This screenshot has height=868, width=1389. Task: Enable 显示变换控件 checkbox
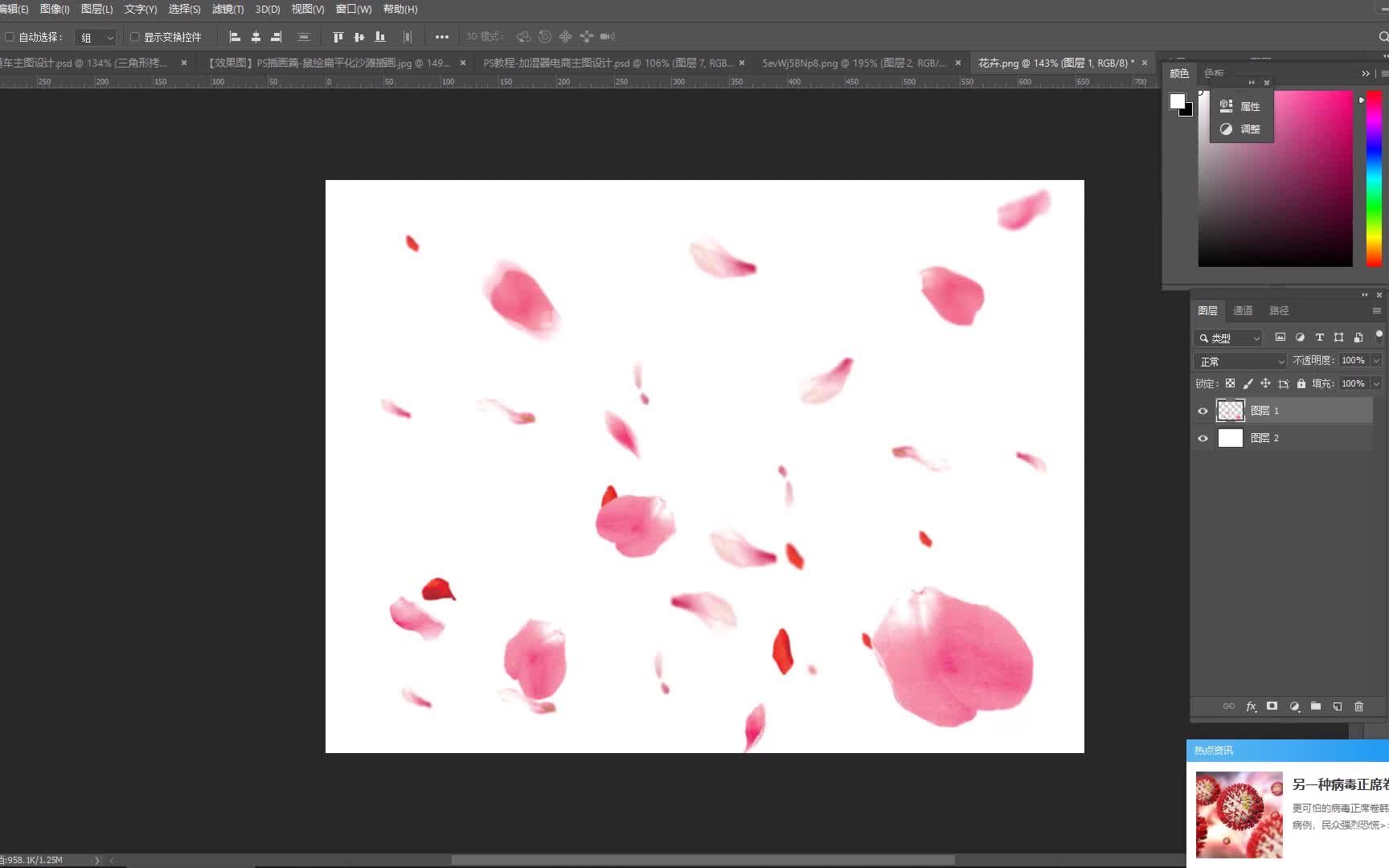pos(135,37)
